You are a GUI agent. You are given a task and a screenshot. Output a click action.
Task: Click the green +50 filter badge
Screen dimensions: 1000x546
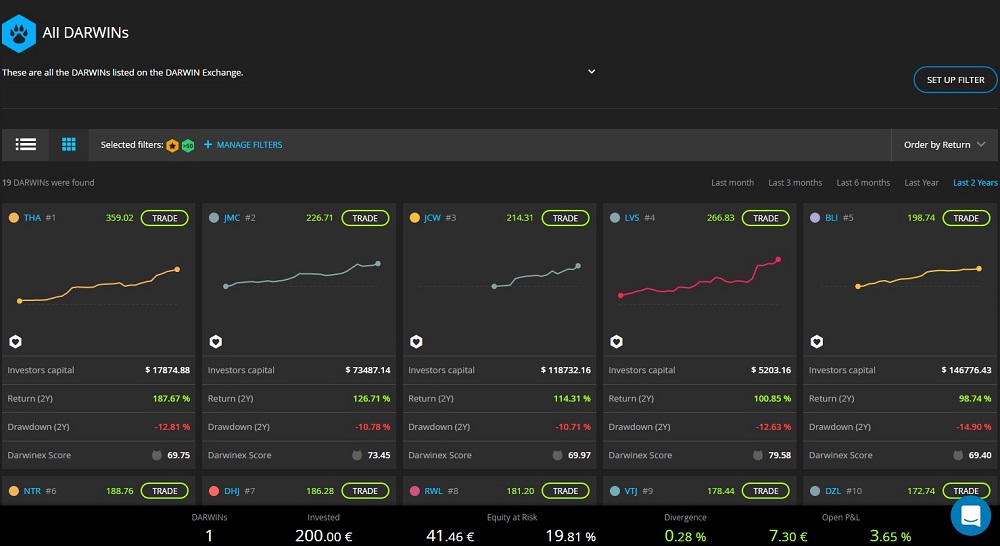coord(188,145)
